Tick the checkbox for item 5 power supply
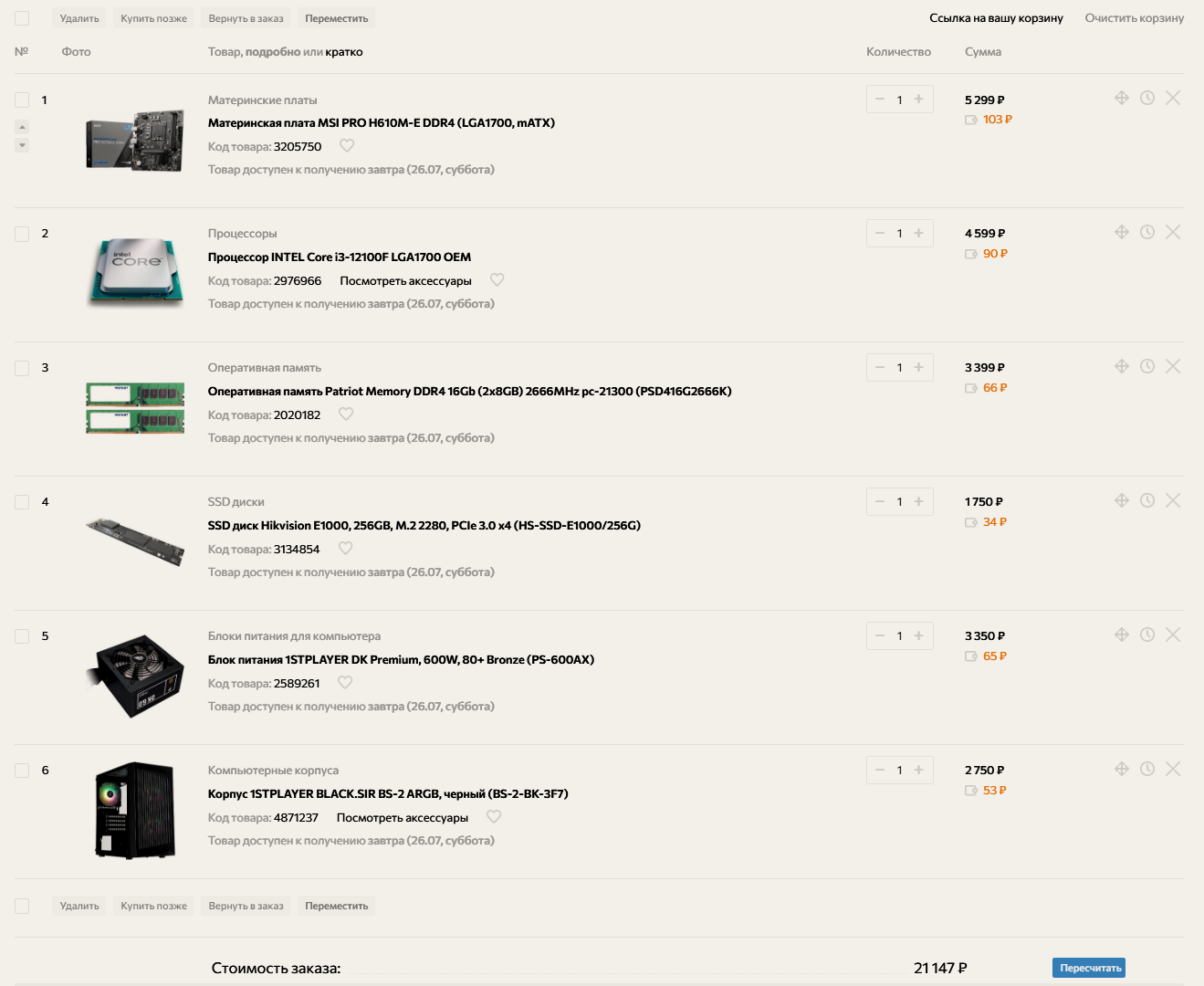Image resolution: width=1204 pixels, height=986 pixels. (22, 636)
